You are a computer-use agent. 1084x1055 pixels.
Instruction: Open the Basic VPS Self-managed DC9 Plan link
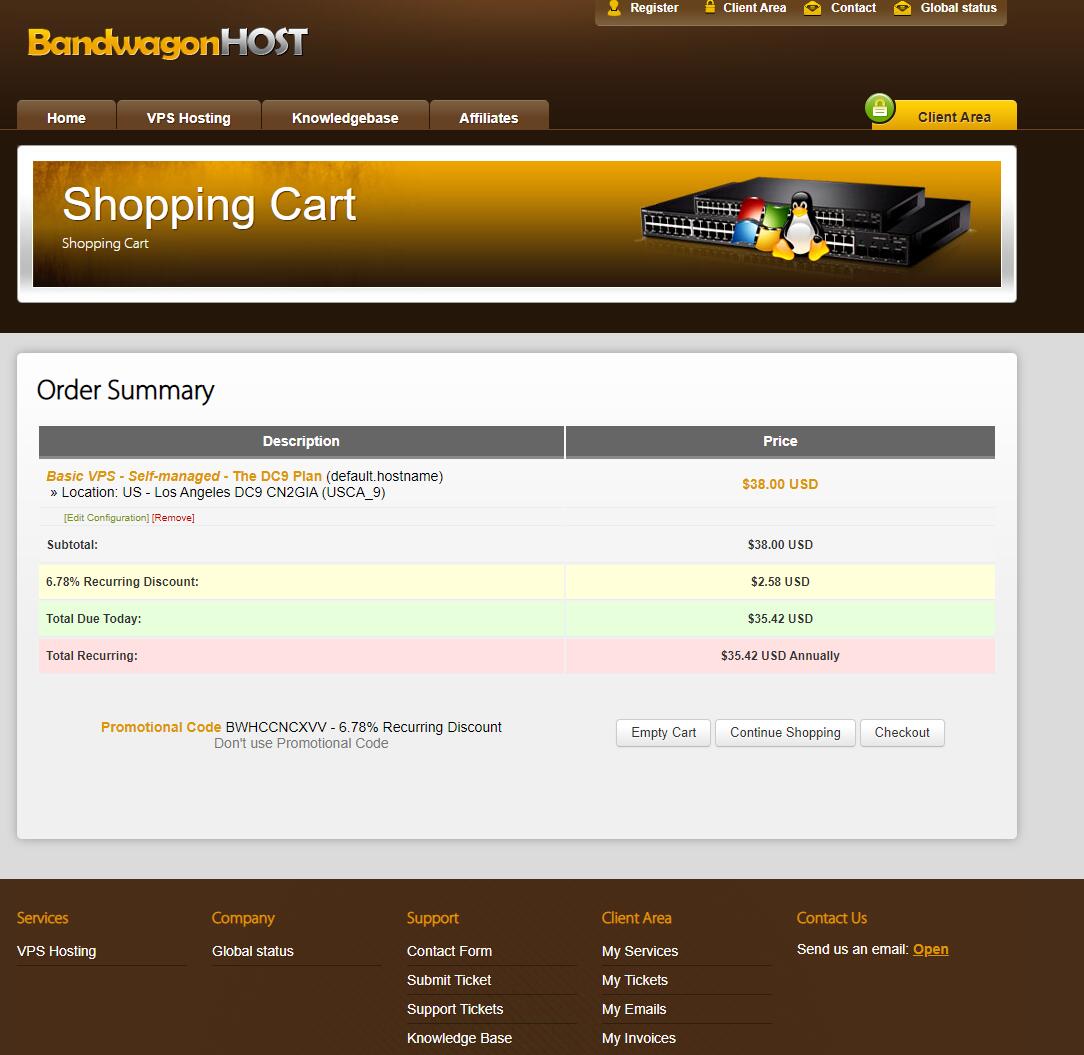pyautogui.click(x=184, y=476)
